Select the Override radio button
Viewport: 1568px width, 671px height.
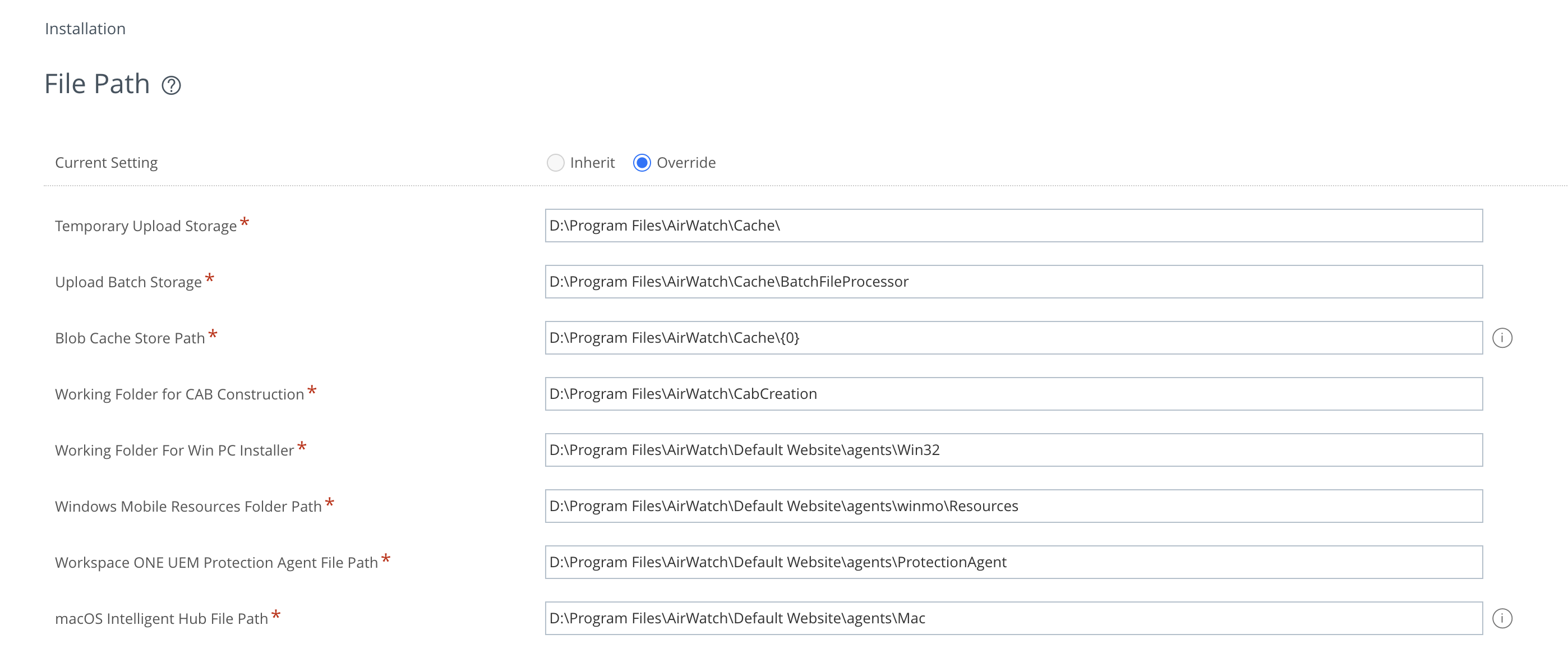[642, 163]
